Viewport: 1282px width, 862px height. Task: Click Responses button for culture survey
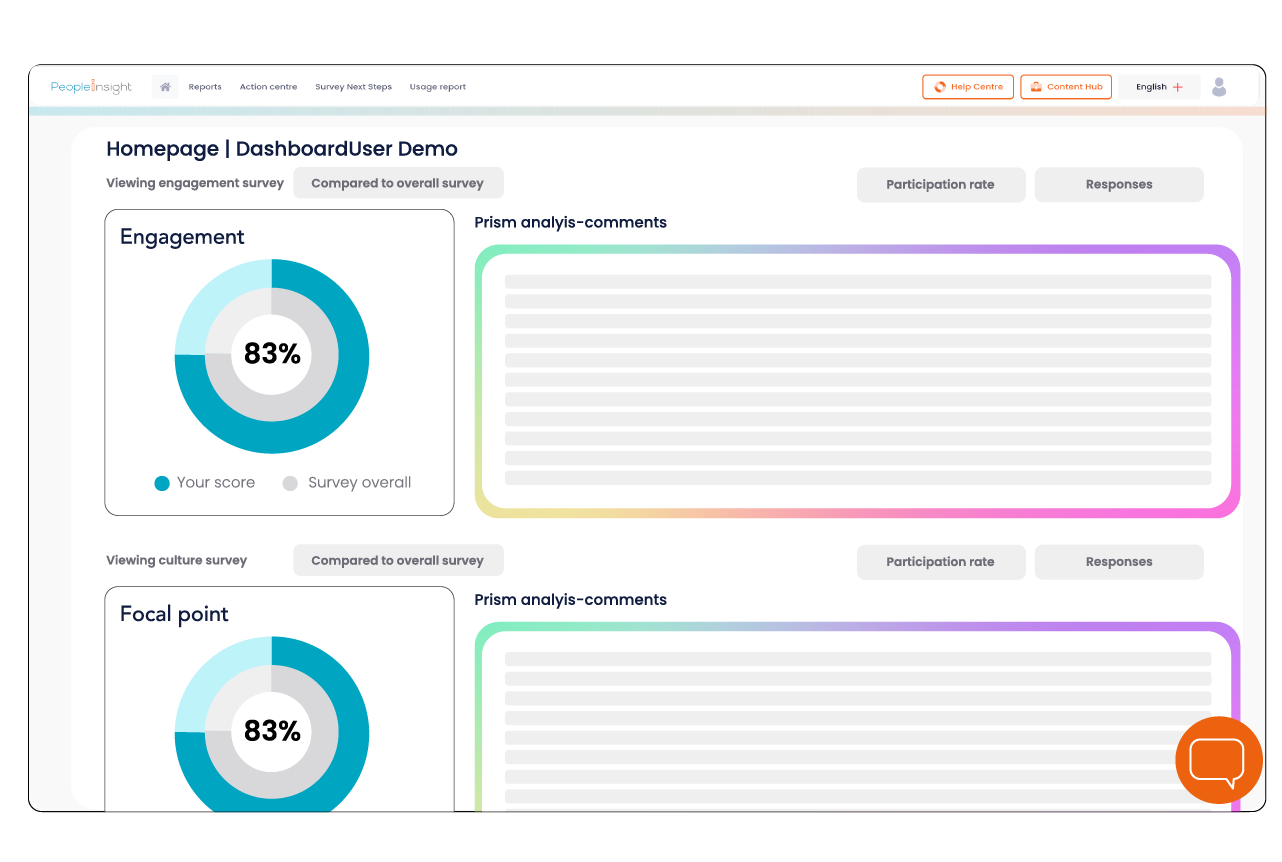(1119, 562)
